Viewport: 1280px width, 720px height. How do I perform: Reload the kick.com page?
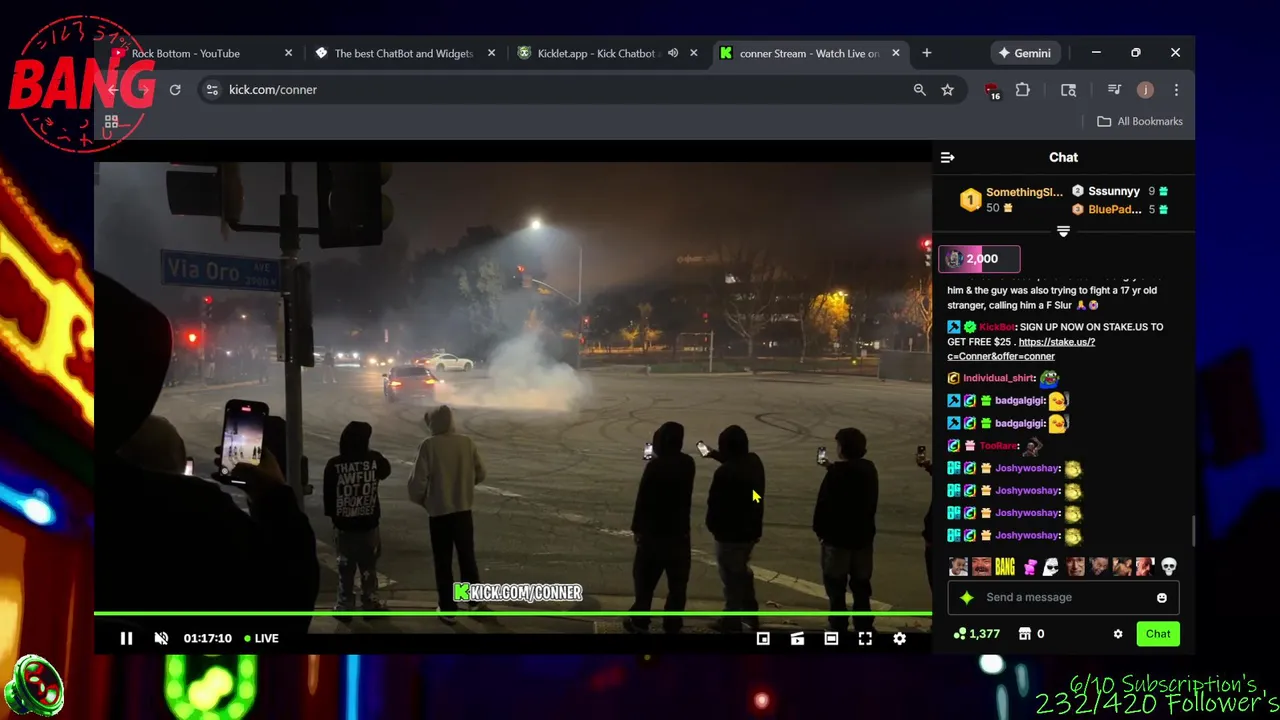tap(175, 90)
